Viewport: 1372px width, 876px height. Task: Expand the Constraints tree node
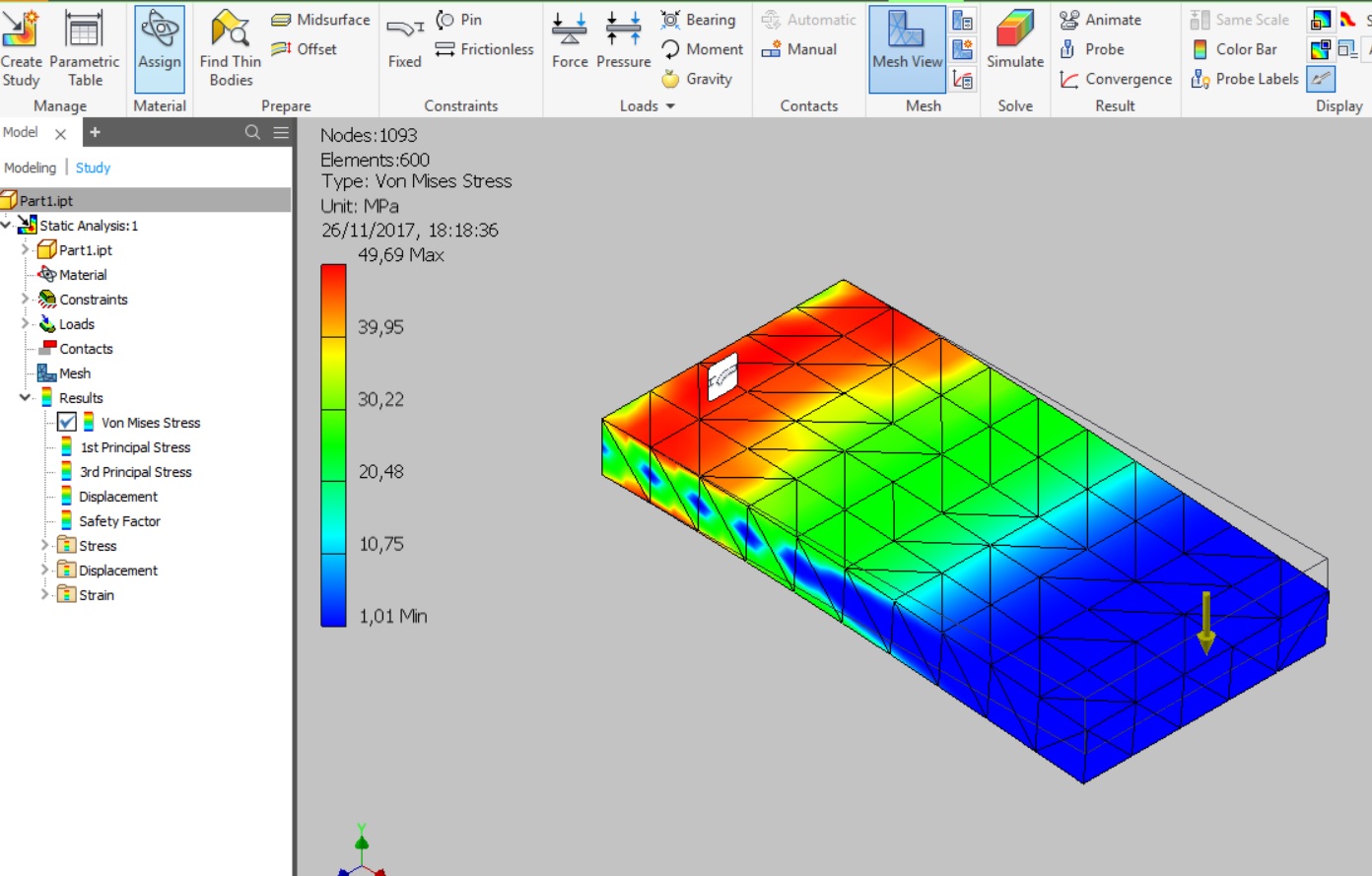click(24, 299)
